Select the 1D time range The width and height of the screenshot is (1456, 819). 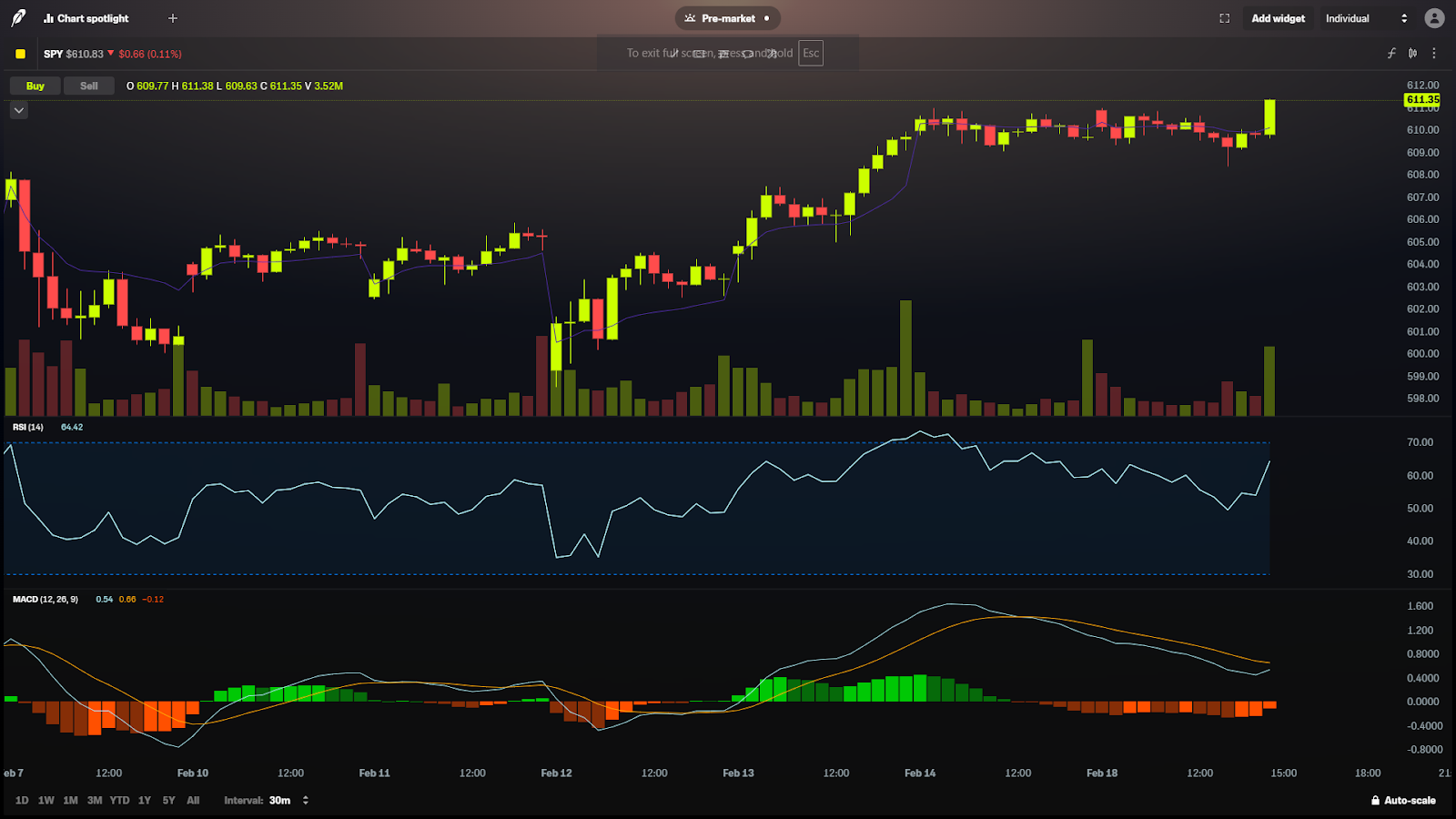22,801
